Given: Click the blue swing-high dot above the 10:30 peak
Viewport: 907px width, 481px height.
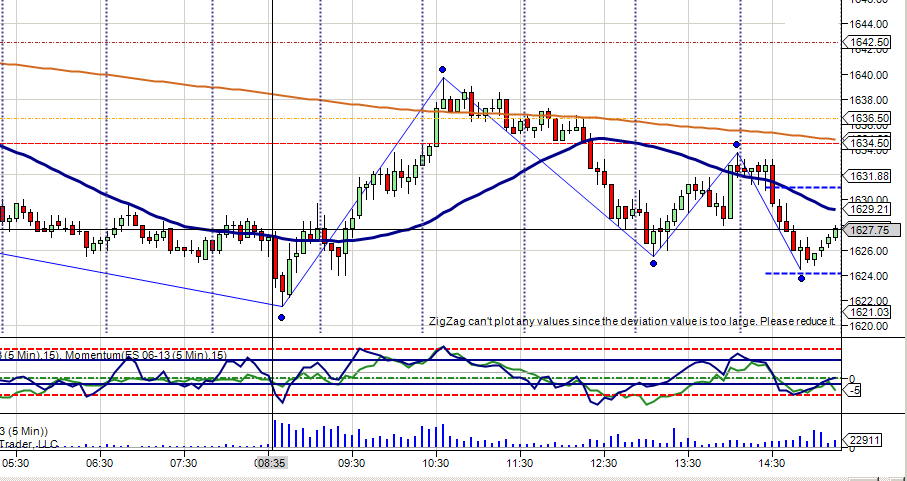Looking at the screenshot, I should [443, 69].
